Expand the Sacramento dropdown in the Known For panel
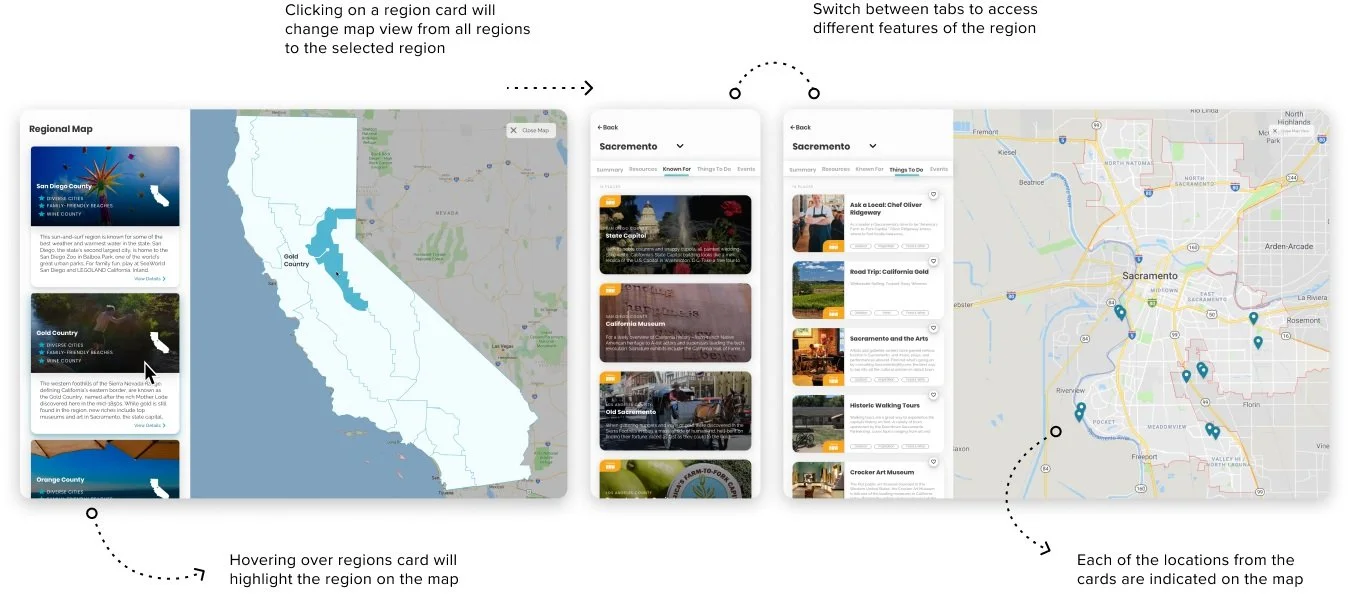The image size is (1350, 597). [x=680, y=147]
